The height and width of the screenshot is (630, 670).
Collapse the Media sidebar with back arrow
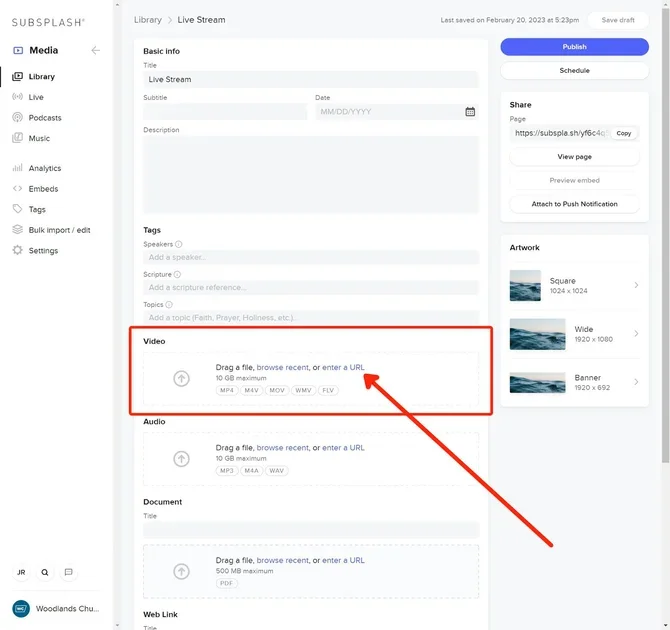click(95, 50)
